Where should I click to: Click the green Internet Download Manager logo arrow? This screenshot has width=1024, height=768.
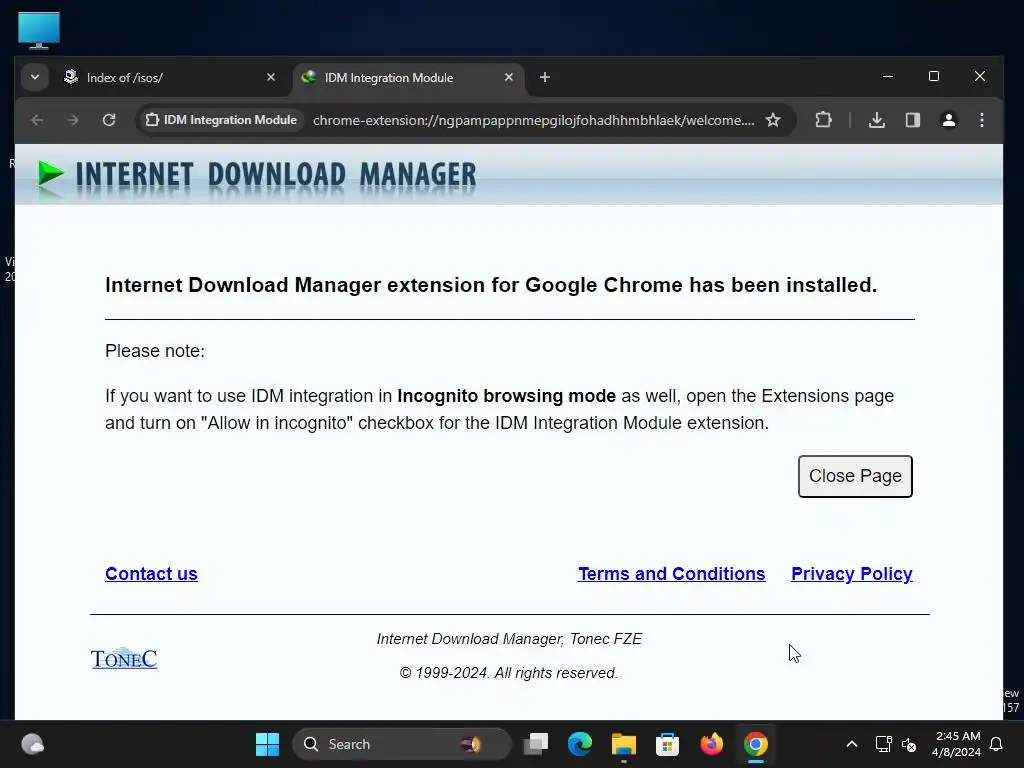click(x=51, y=174)
